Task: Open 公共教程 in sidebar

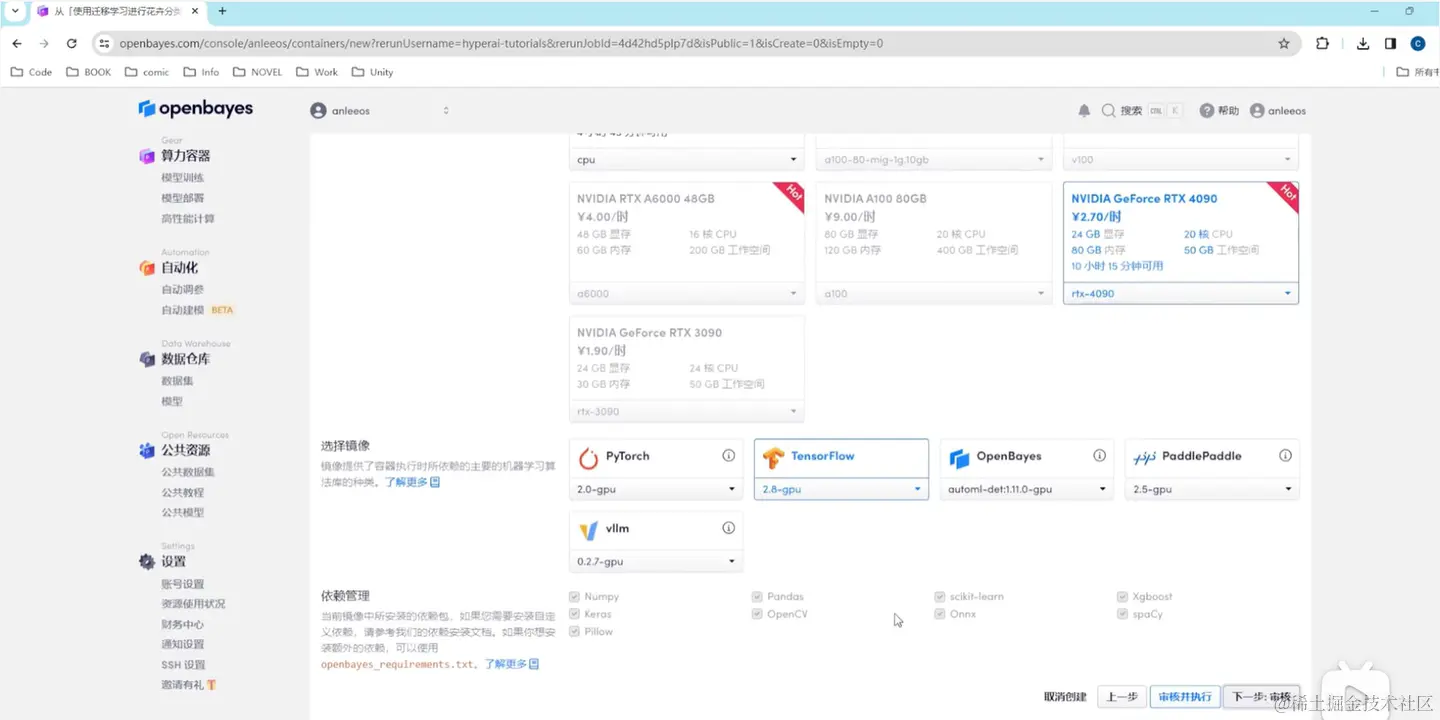Action: pos(183,493)
